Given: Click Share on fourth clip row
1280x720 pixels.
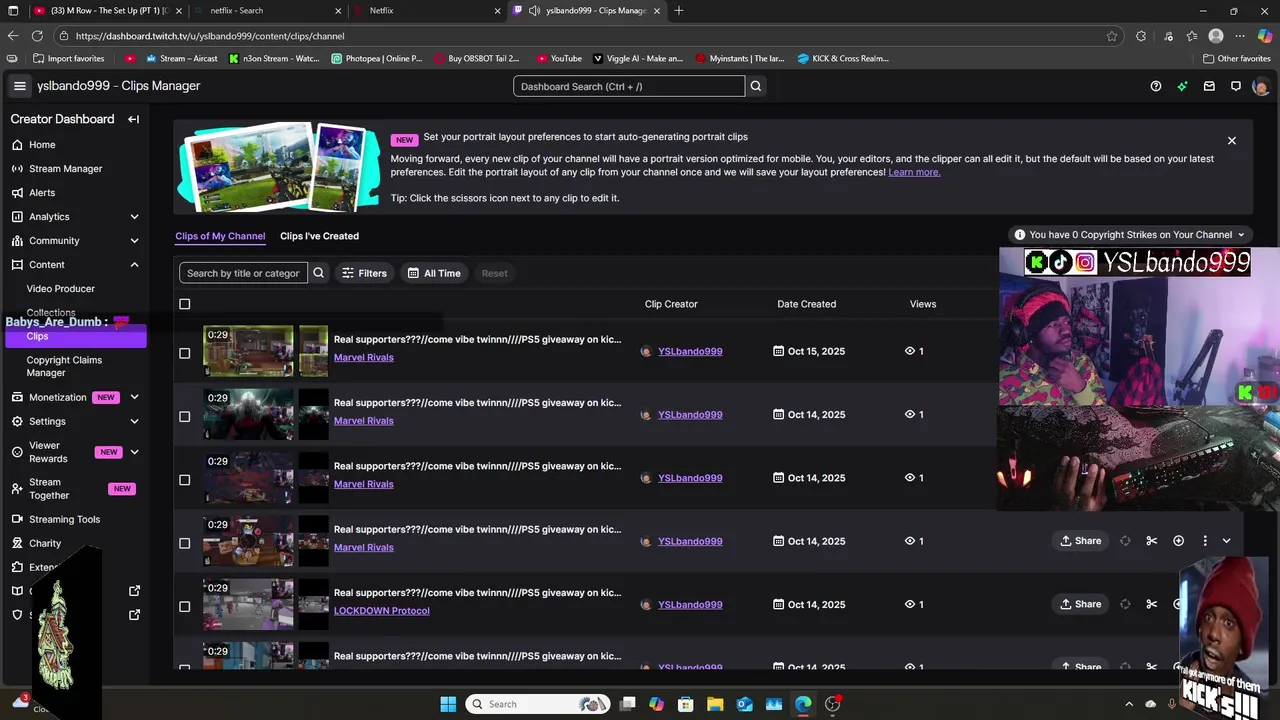Looking at the screenshot, I should point(1081,541).
